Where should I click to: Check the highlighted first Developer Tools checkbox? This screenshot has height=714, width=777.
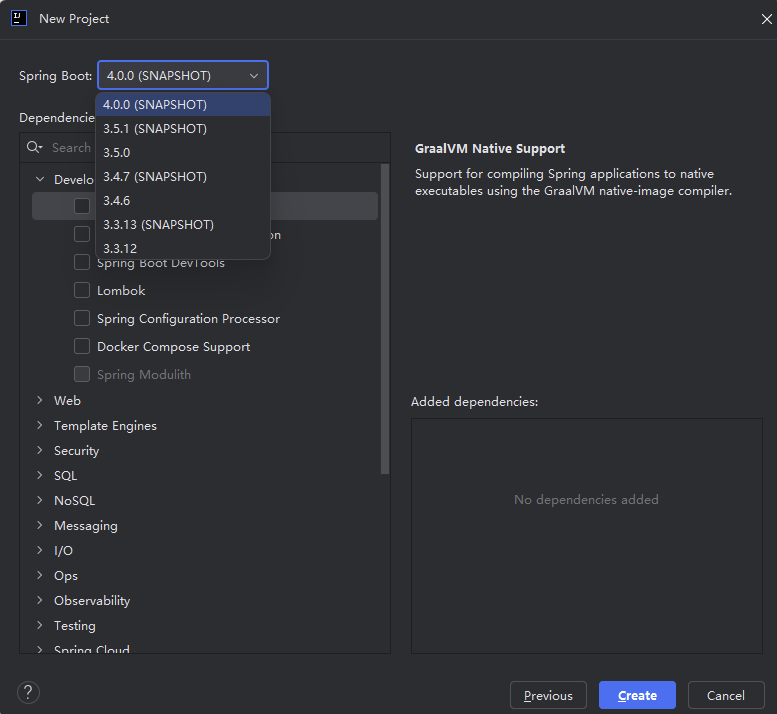[x=82, y=206]
